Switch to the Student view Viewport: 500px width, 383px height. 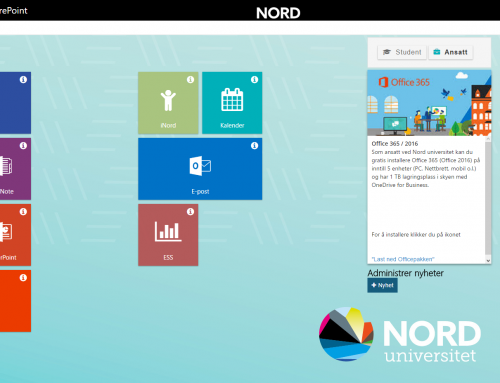402,52
